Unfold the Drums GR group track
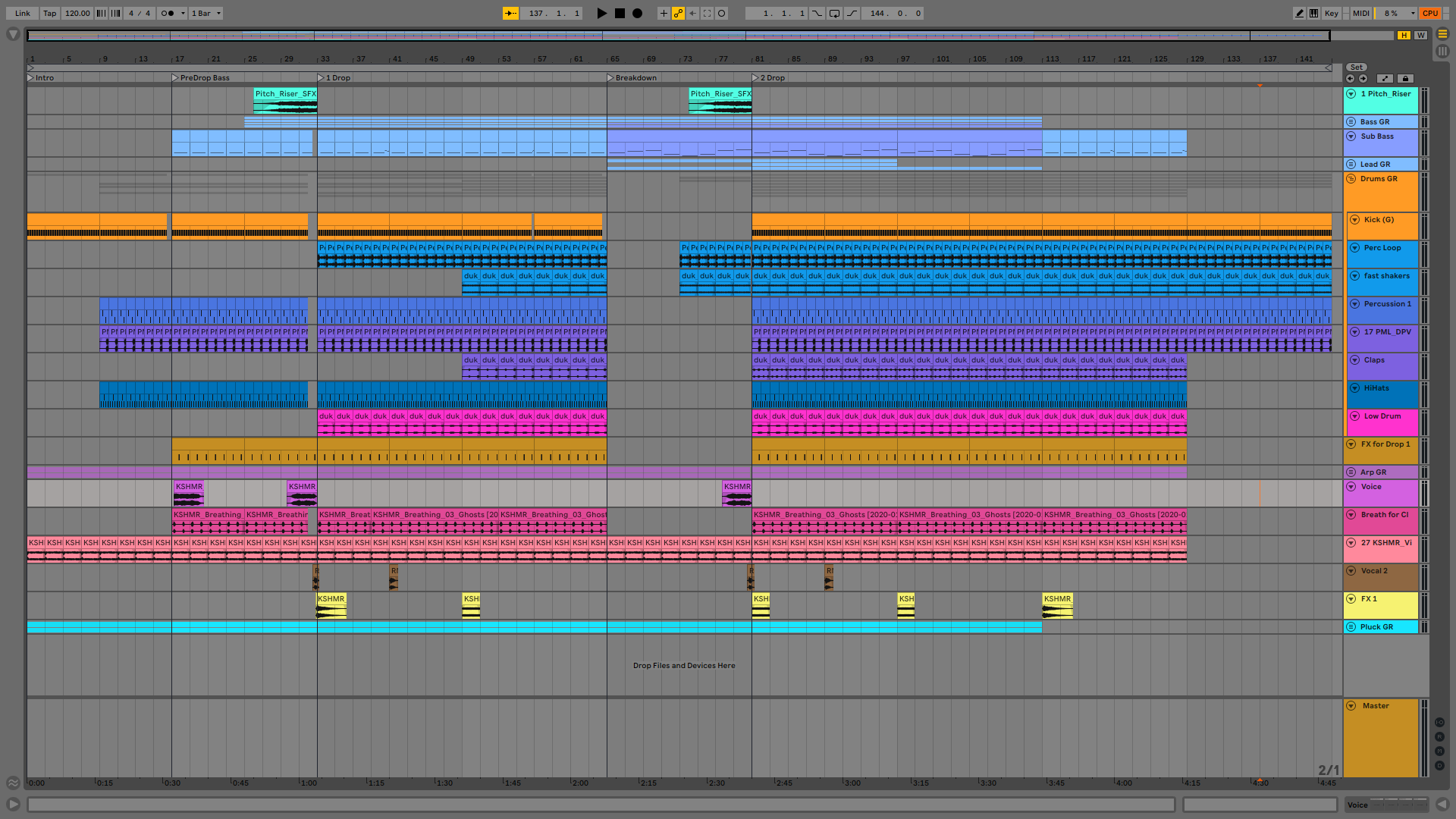 [1351, 179]
